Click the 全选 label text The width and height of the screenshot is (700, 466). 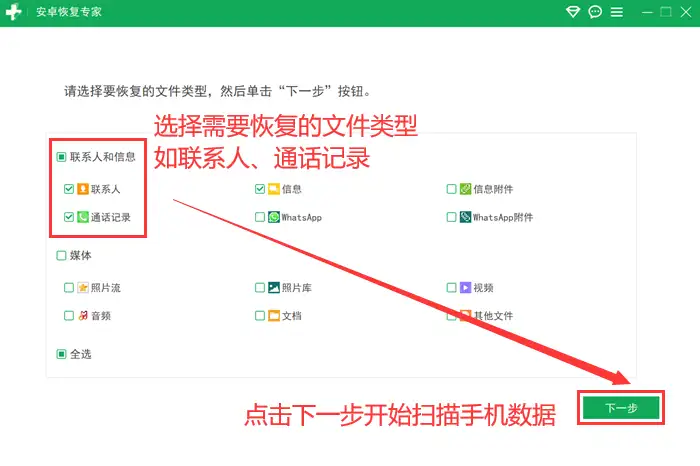pos(81,354)
